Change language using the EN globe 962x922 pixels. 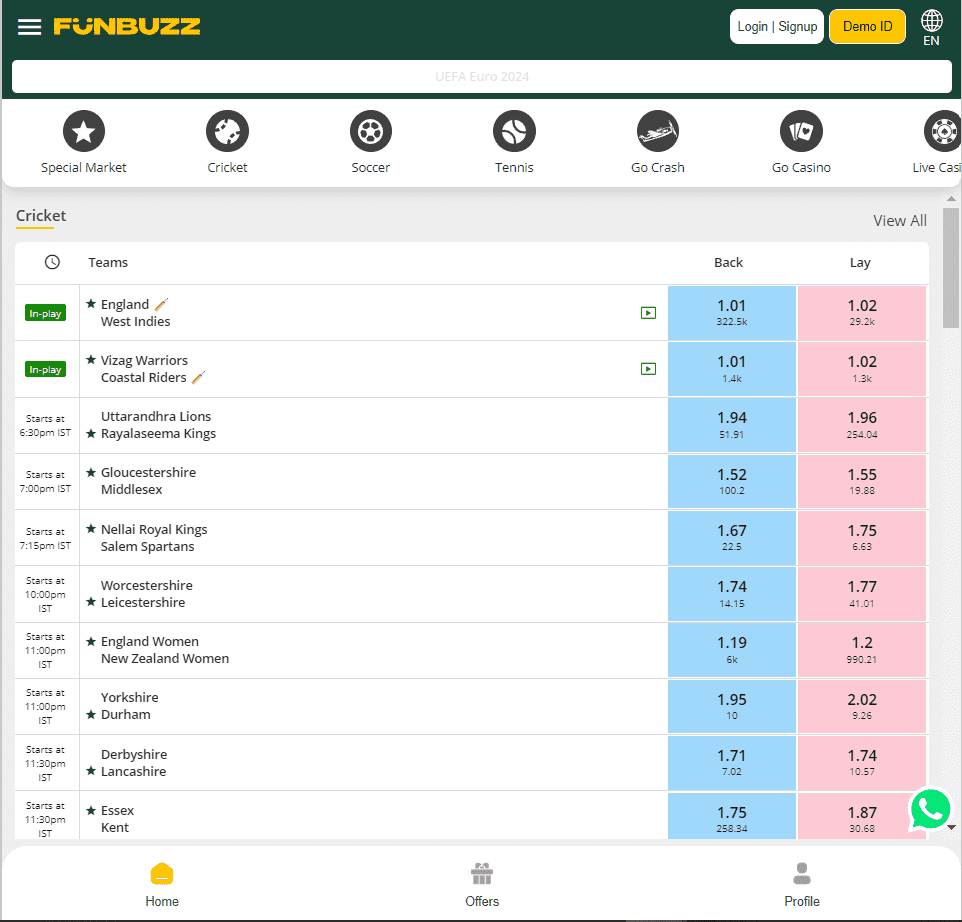click(x=931, y=27)
